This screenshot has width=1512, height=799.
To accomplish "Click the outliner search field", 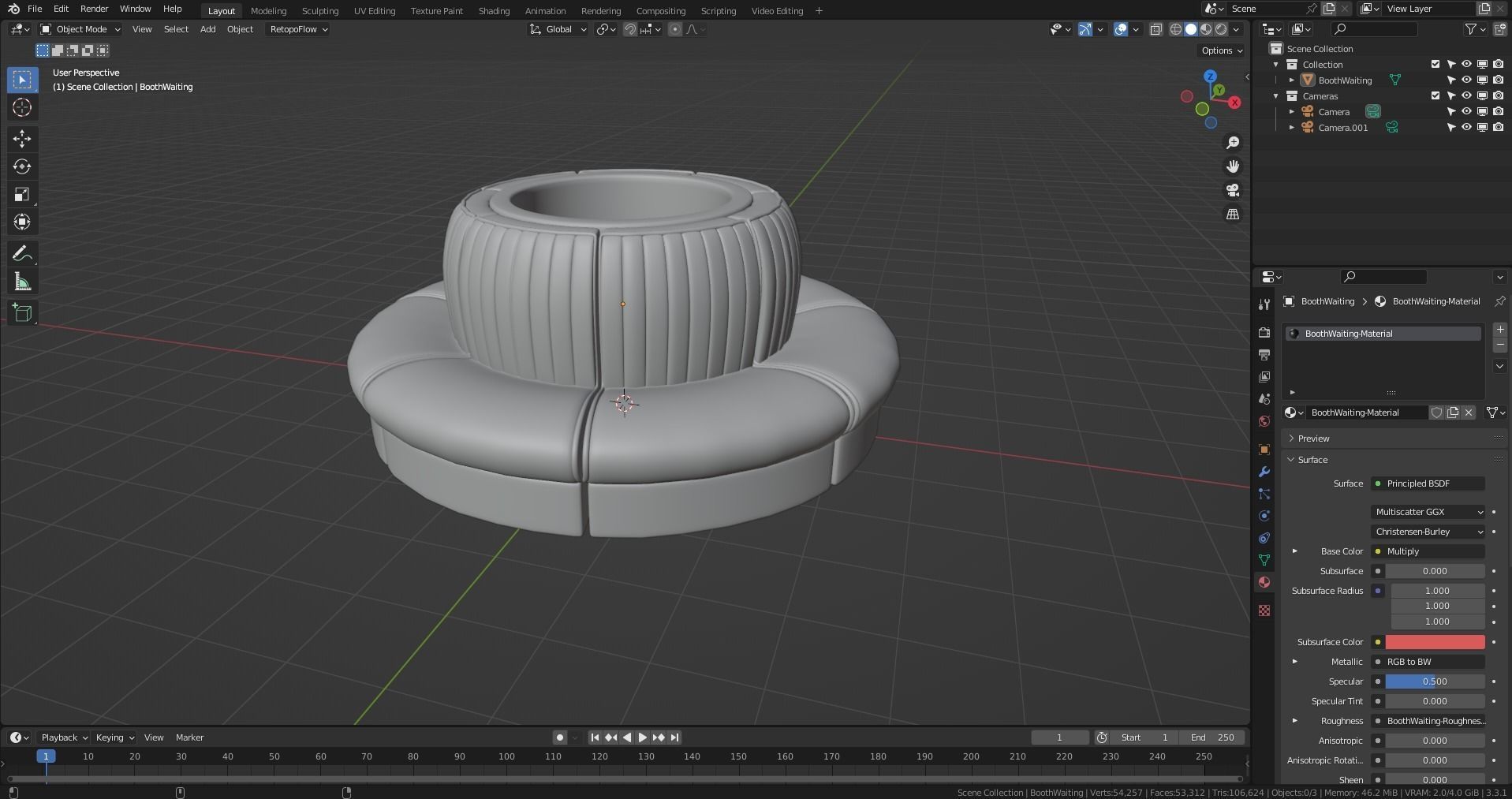I will (1373, 29).
